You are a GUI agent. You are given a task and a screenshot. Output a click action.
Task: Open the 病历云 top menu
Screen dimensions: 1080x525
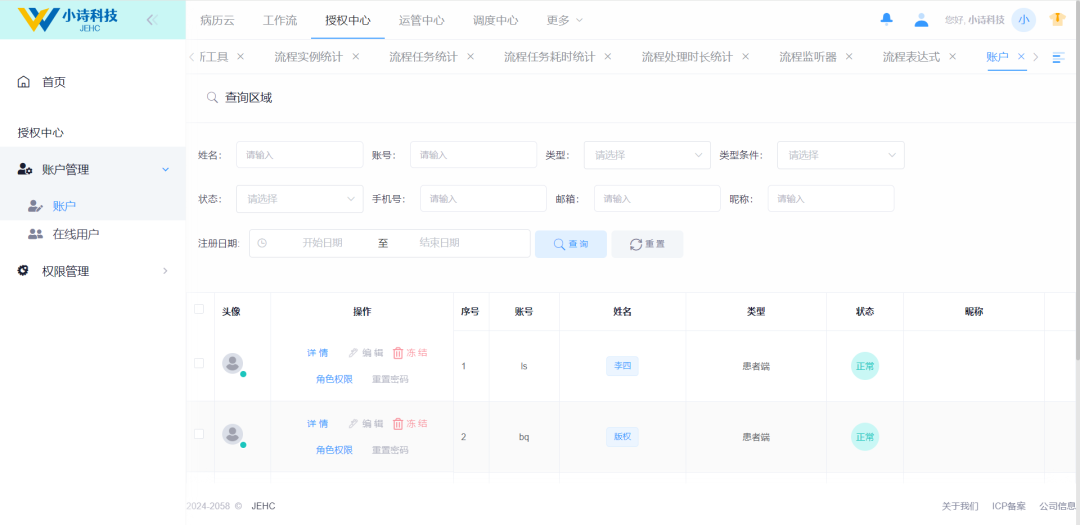218,20
